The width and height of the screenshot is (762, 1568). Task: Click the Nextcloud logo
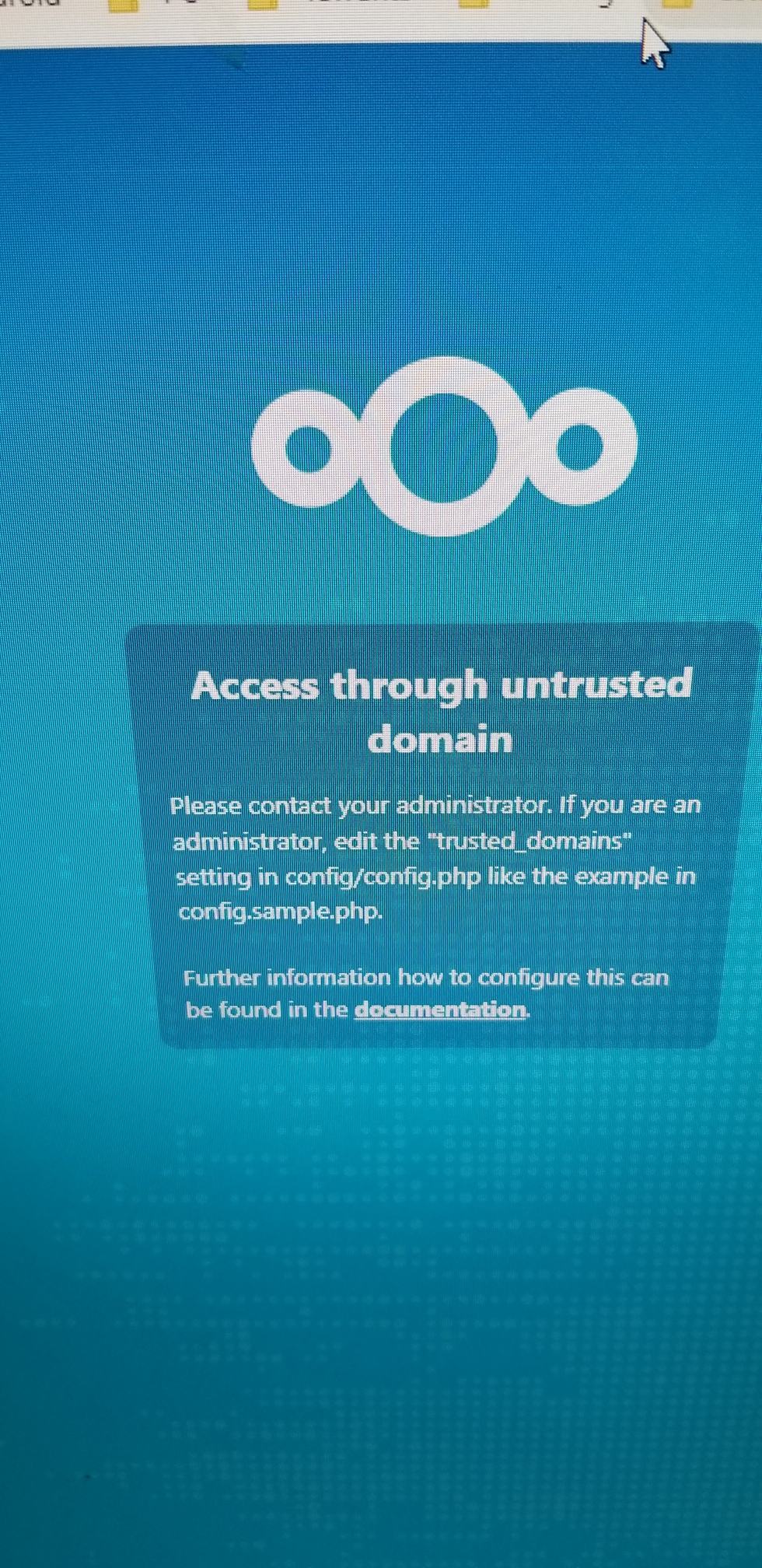pos(444,446)
